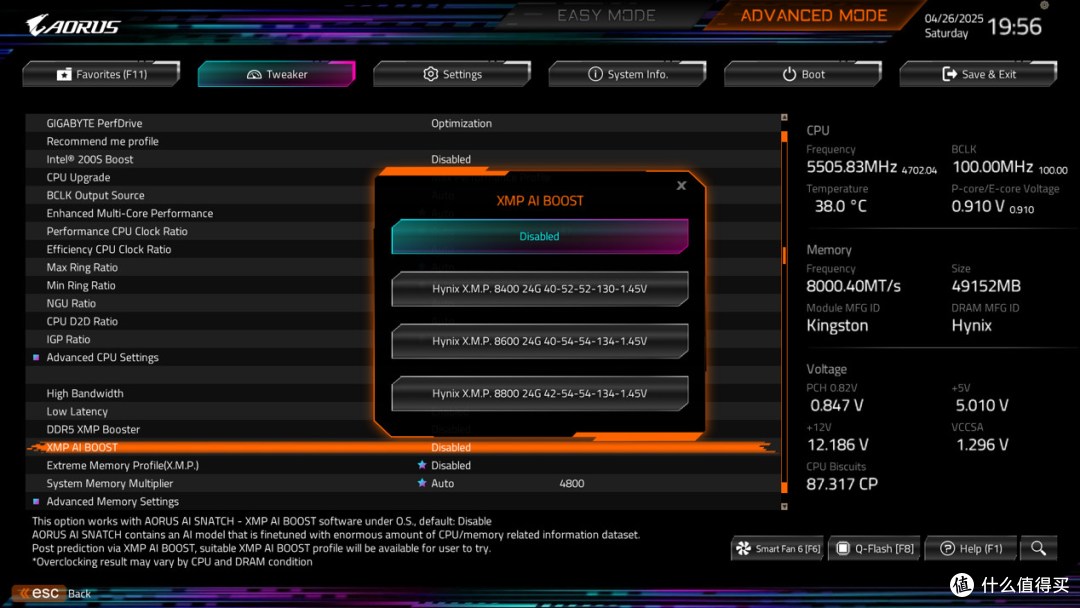Click the star icon beside X.M.P. Disabled

pyautogui.click(x=422, y=465)
